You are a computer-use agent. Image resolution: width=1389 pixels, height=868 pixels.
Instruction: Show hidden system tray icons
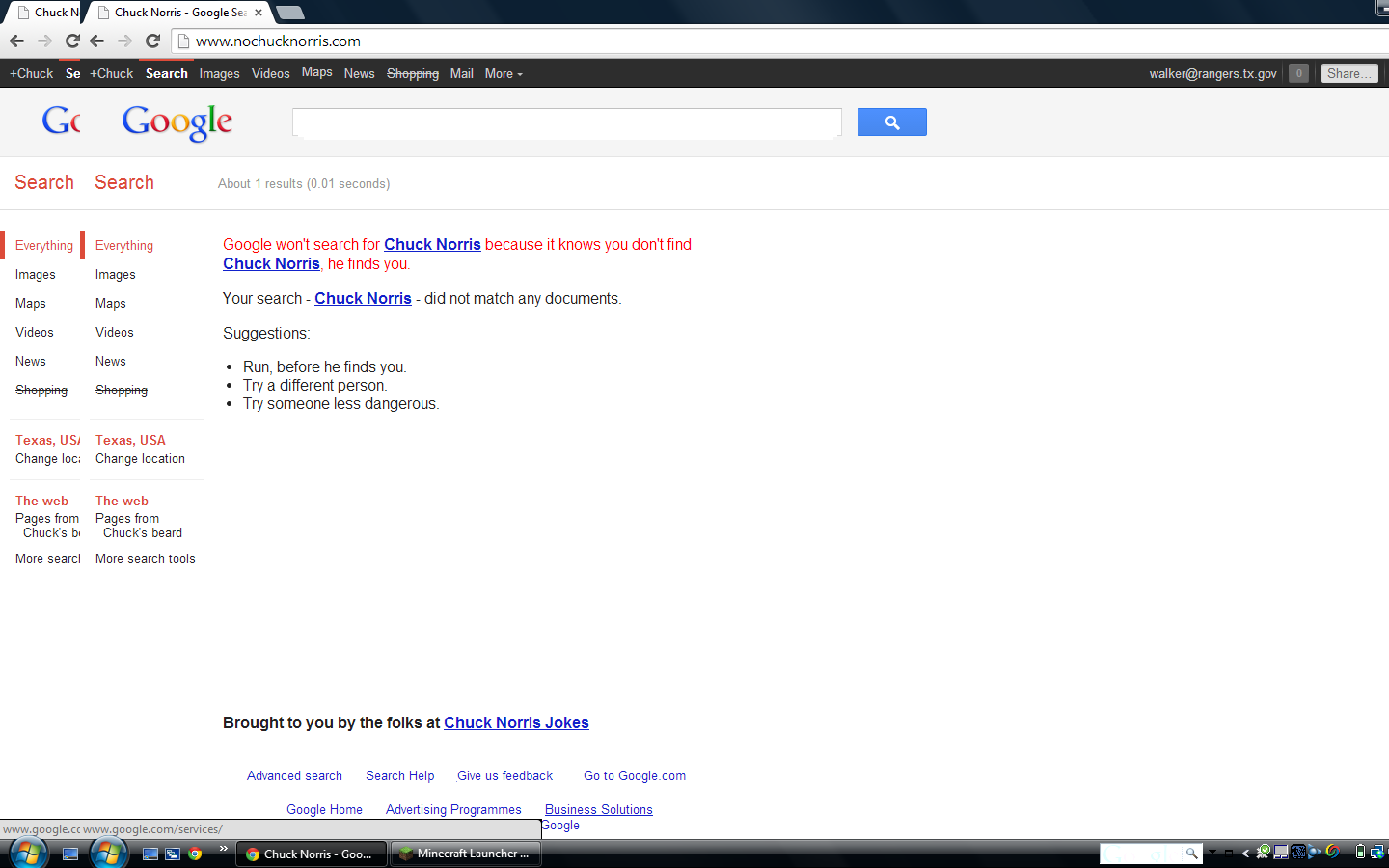pos(1245,853)
